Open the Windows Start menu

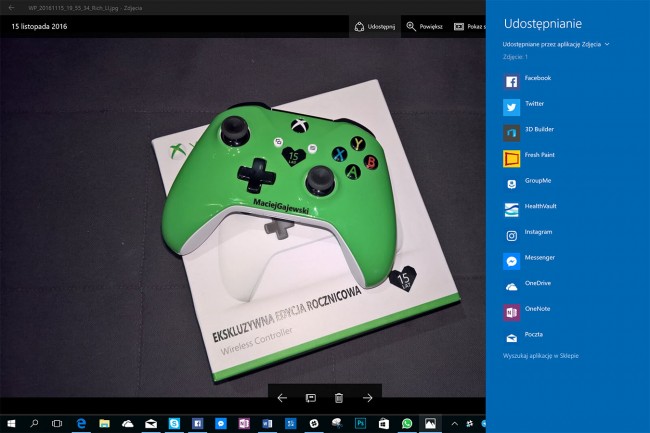[11, 423]
